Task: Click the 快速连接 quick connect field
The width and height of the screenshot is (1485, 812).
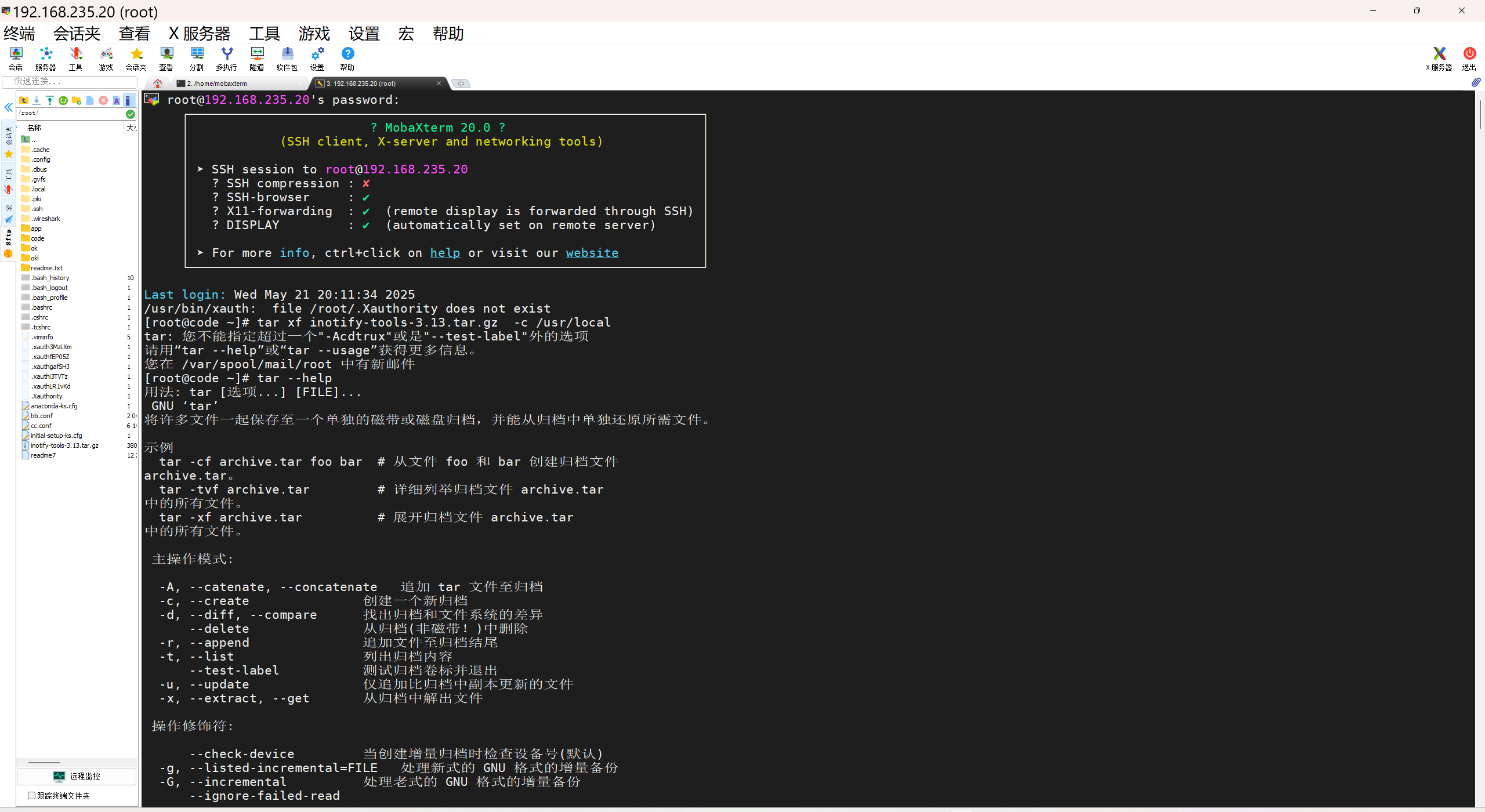Action: [70, 81]
